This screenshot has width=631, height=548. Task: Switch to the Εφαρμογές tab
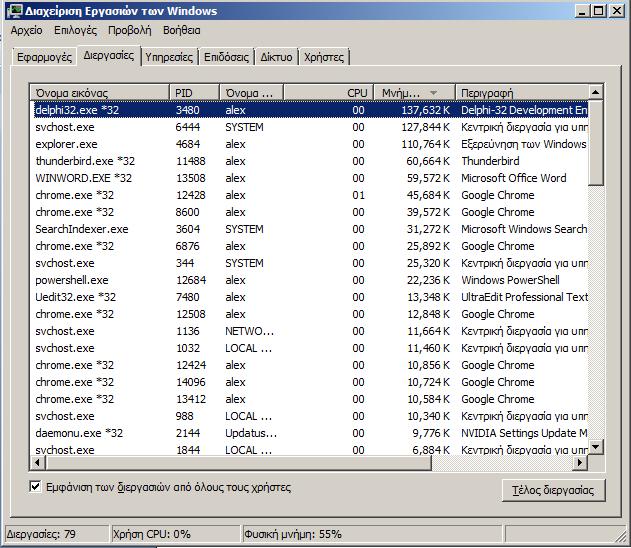pyautogui.click(x=44, y=57)
